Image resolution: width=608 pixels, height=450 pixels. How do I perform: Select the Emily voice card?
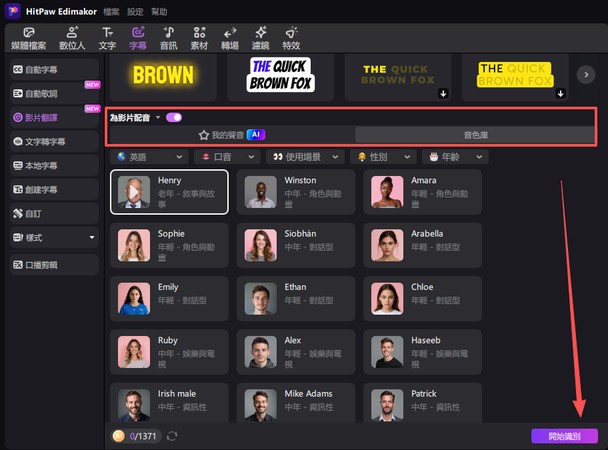[x=169, y=298]
